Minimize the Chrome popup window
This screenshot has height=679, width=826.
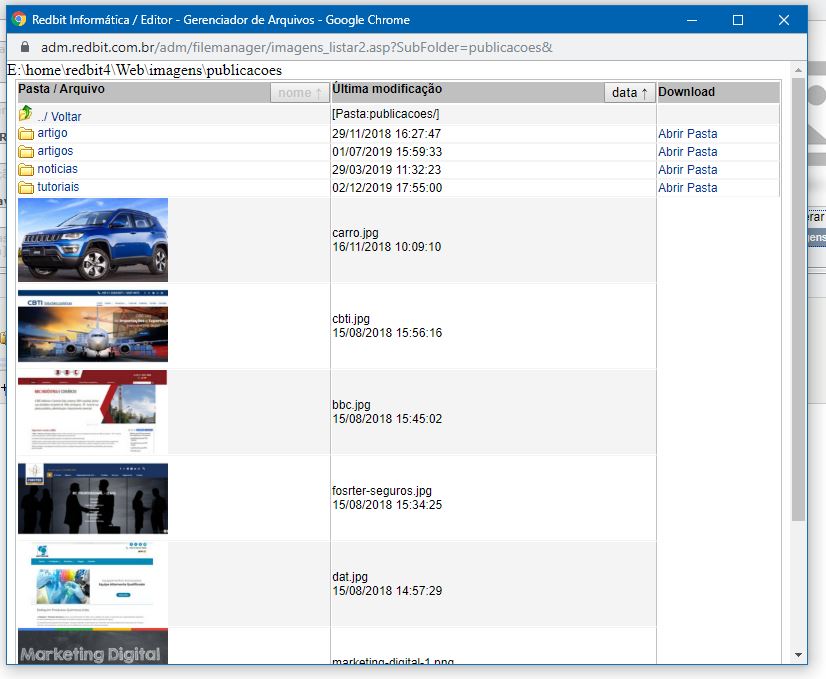(x=692, y=20)
